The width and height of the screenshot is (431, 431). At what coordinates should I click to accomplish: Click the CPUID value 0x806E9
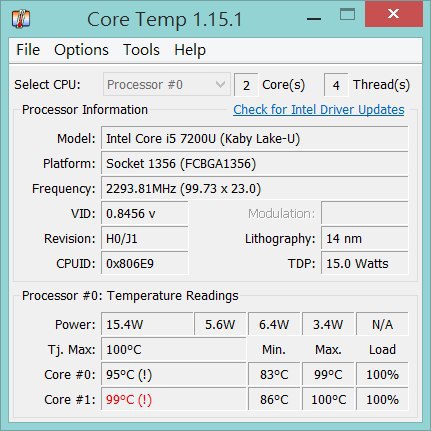click(x=145, y=263)
